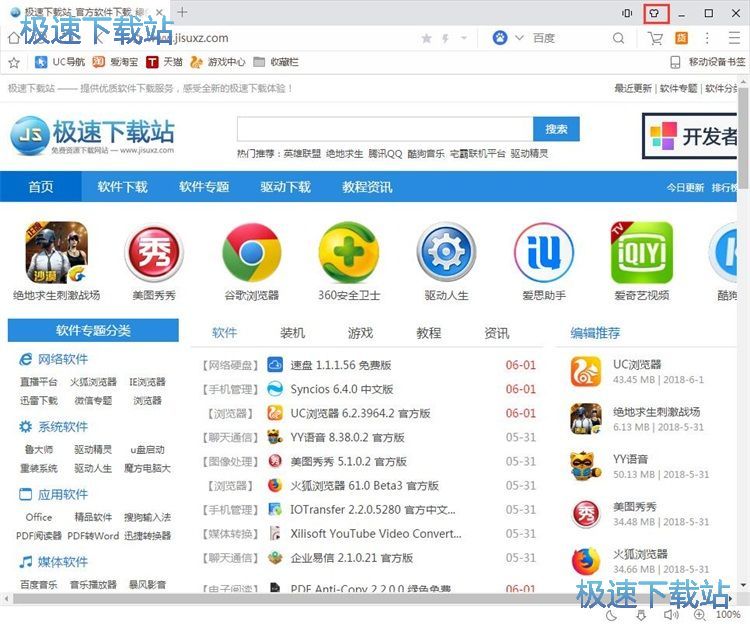This screenshot has height=624, width=750.
Task: Open 谷歌浏览器 Chrome icon
Action: 252,252
